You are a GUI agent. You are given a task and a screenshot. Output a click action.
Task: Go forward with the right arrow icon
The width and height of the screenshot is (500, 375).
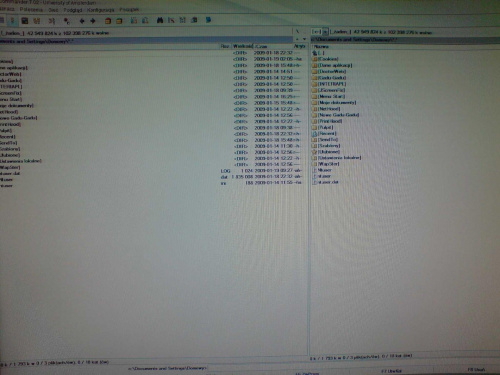(93, 21)
